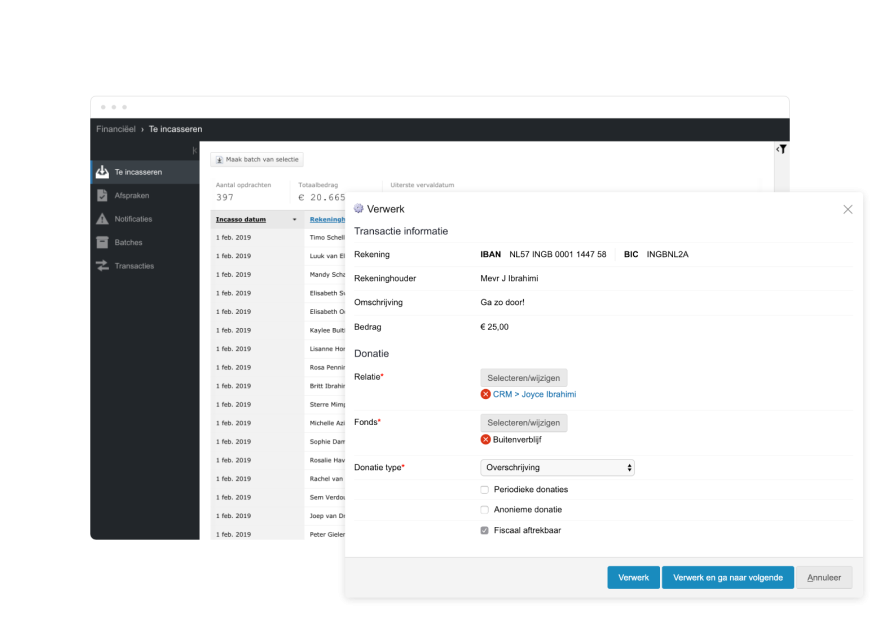Open the Donatie type dropdown
880x620 pixels.
click(557, 467)
